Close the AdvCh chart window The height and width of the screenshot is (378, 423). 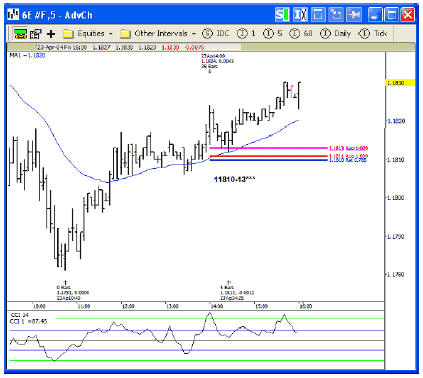coord(407,15)
